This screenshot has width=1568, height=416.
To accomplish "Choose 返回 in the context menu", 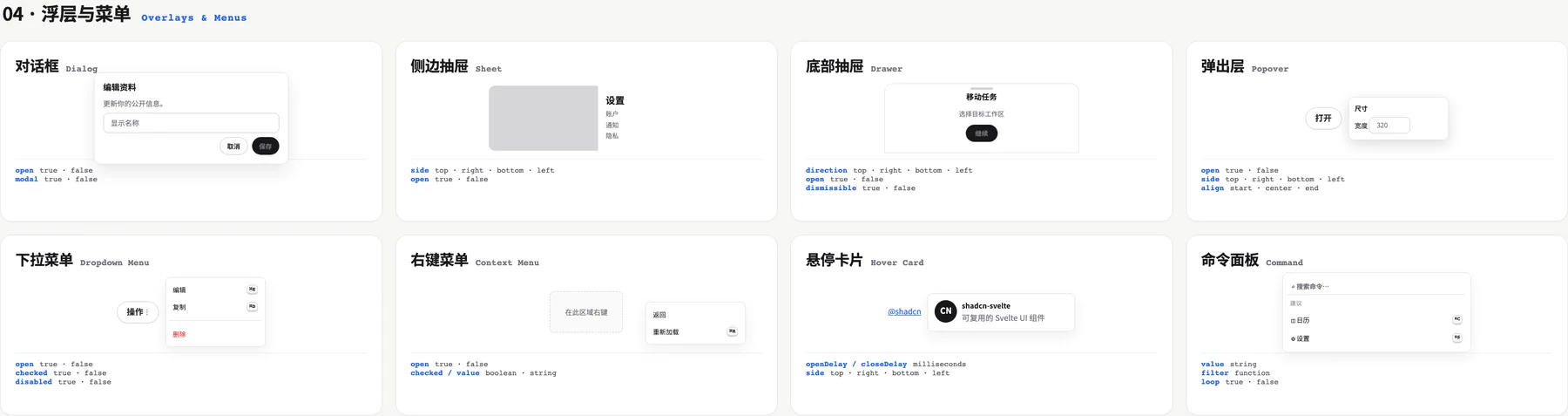I will click(x=695, y=315).
